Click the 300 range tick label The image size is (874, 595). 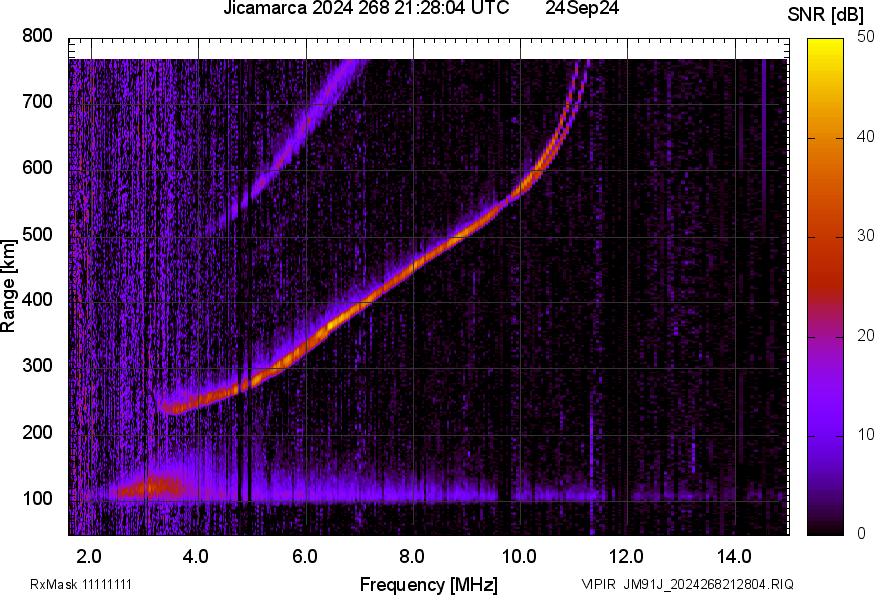tap(37, 366)
